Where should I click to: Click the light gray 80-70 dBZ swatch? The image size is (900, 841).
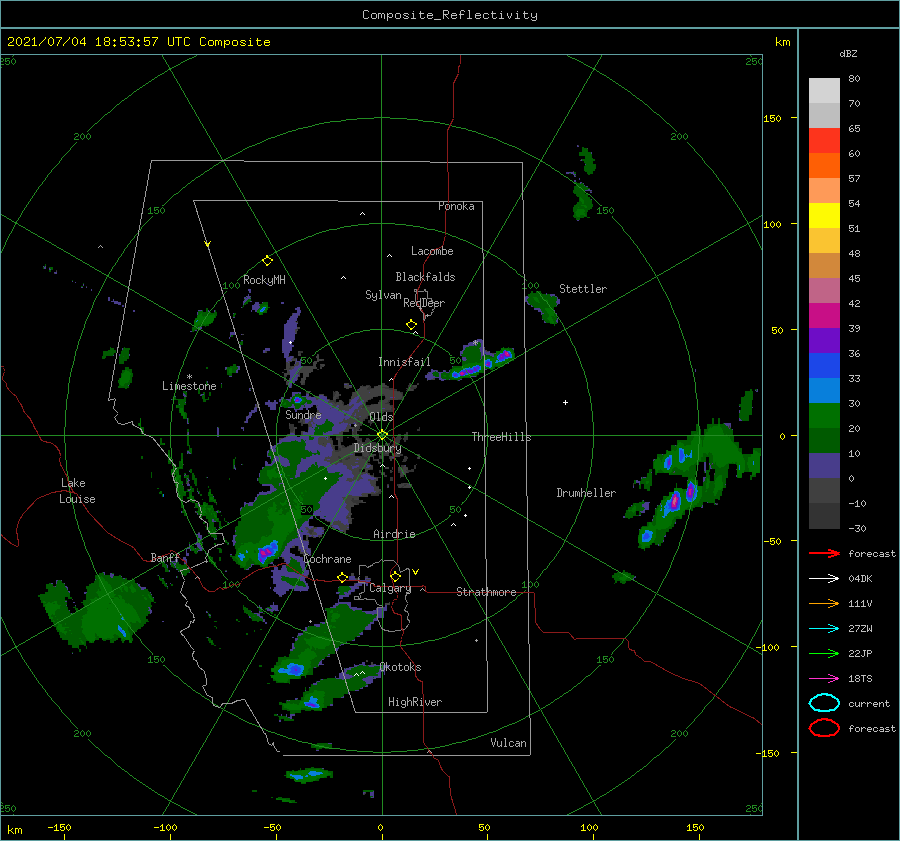(x=824, y=91)
